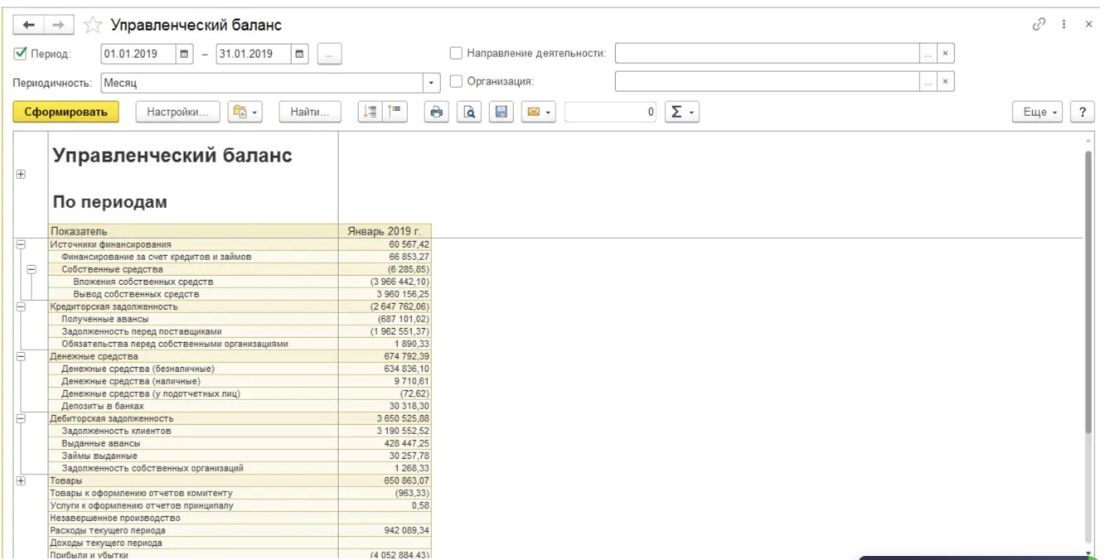The height and width of the screenshot is (560, 1110).
Task: Open the Настройки... dialog
Action: tap(177, 113)
